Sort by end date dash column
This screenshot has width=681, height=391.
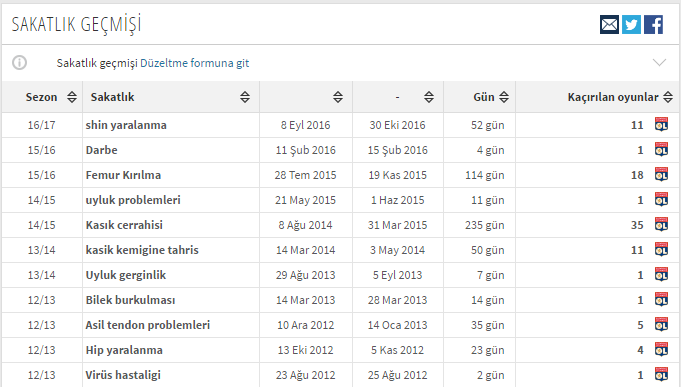429,97
